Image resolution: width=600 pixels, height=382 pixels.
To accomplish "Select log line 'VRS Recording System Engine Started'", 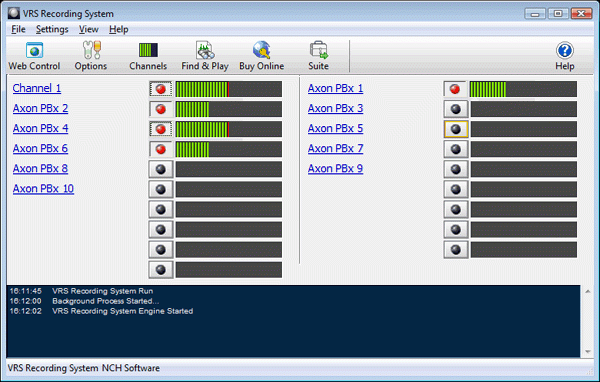I will tap(122, 311).
